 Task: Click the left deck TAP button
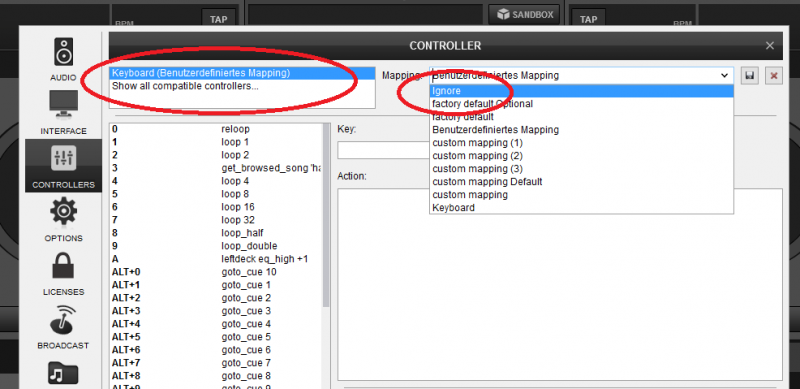pyautogui.click(x=219, y=19)
